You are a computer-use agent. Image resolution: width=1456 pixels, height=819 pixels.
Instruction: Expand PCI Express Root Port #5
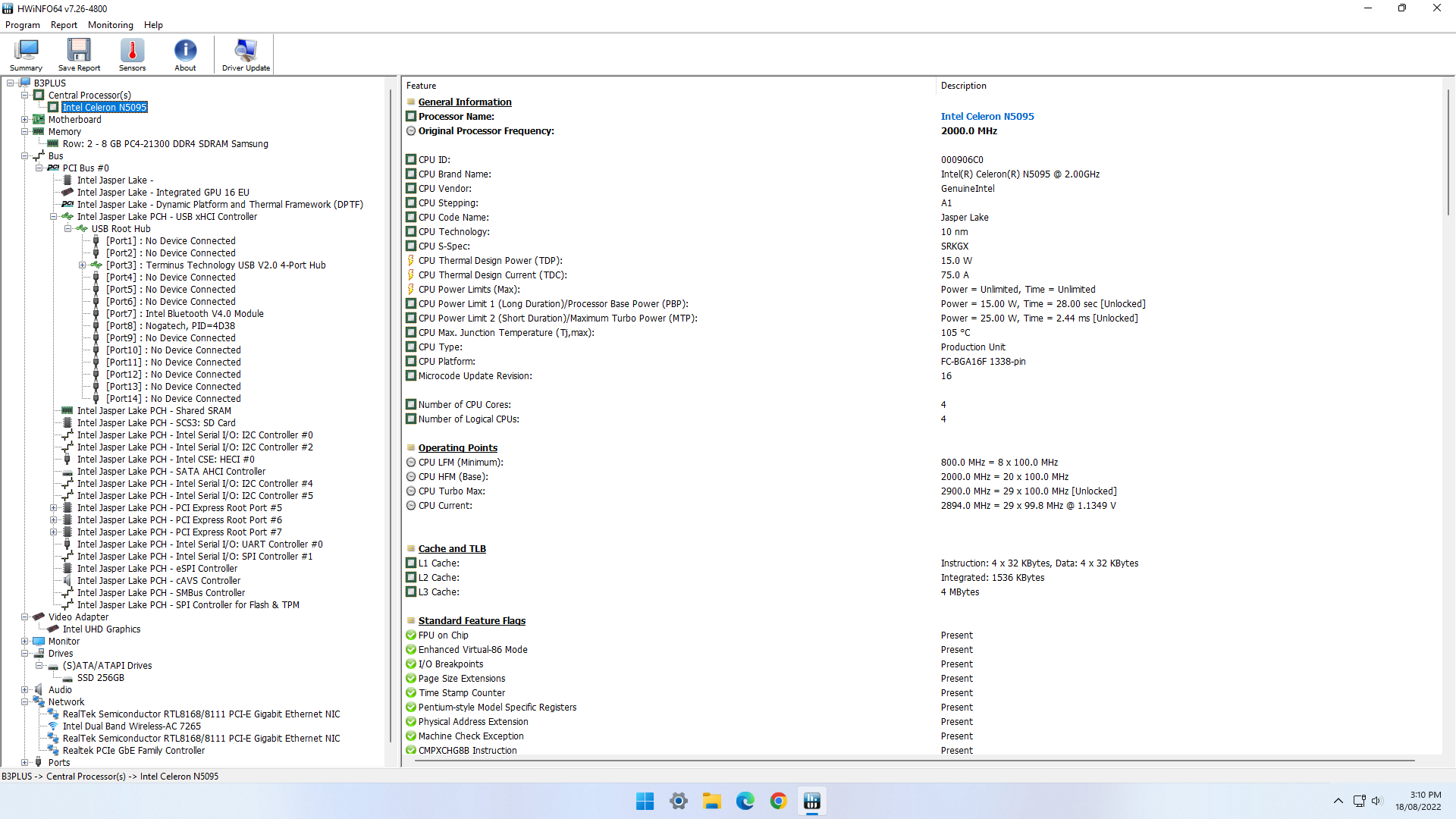point(54,508)
